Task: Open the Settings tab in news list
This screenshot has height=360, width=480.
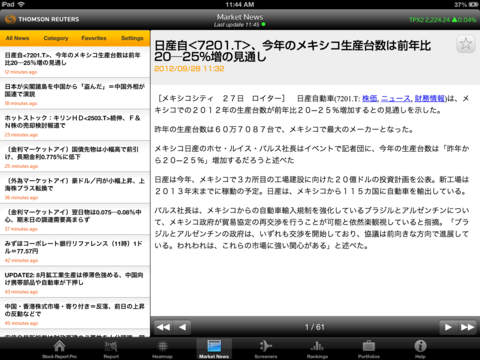Action: (x=132, y=38)
